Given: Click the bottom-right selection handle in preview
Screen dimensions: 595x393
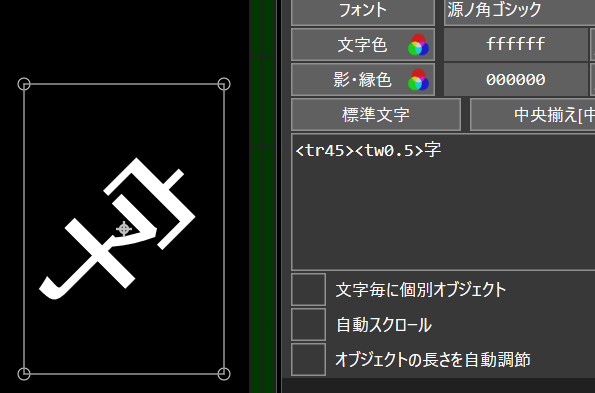Looking at the screenshot, I should (x=224, y=374).
